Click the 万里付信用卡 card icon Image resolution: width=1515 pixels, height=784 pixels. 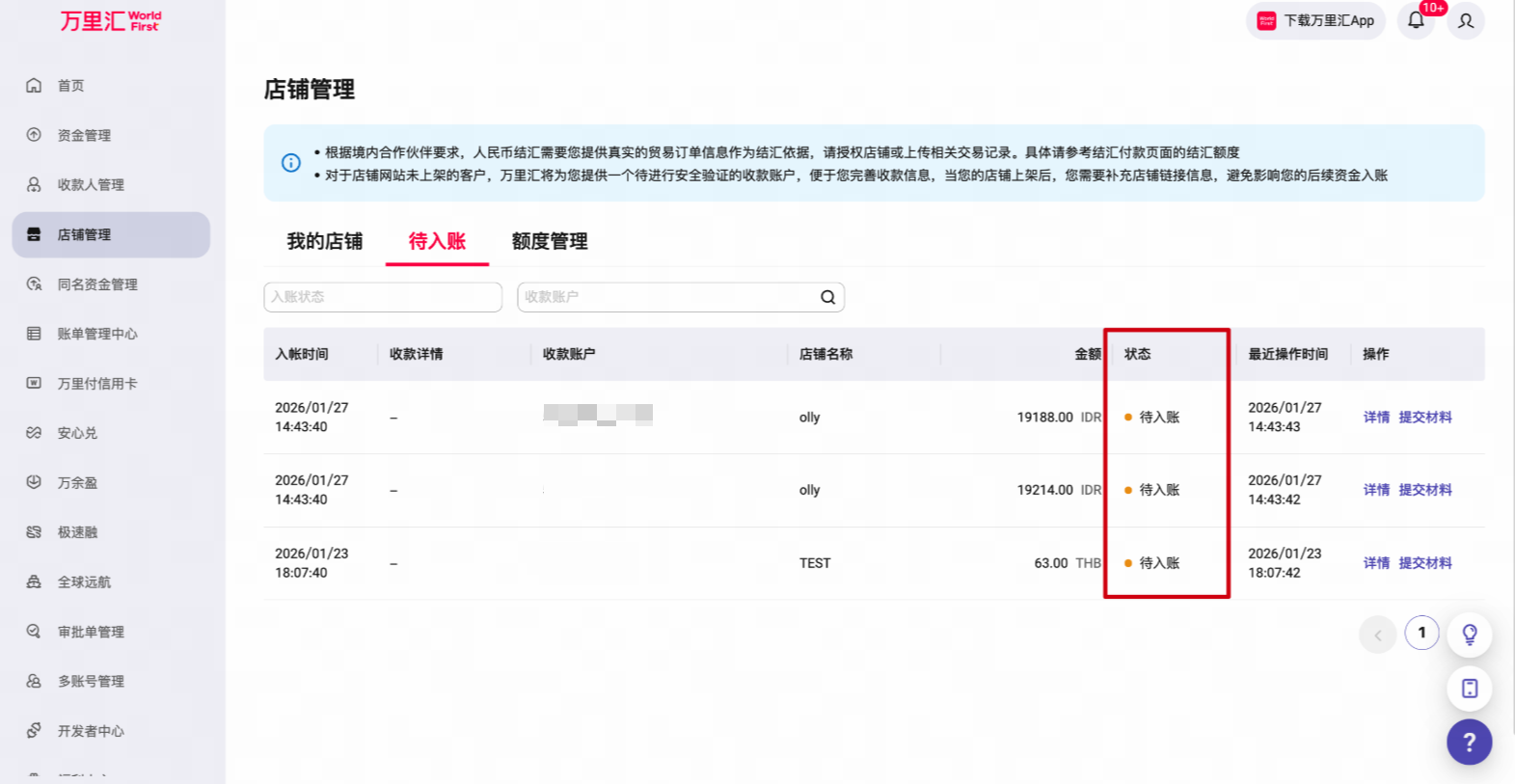[34, 383]
